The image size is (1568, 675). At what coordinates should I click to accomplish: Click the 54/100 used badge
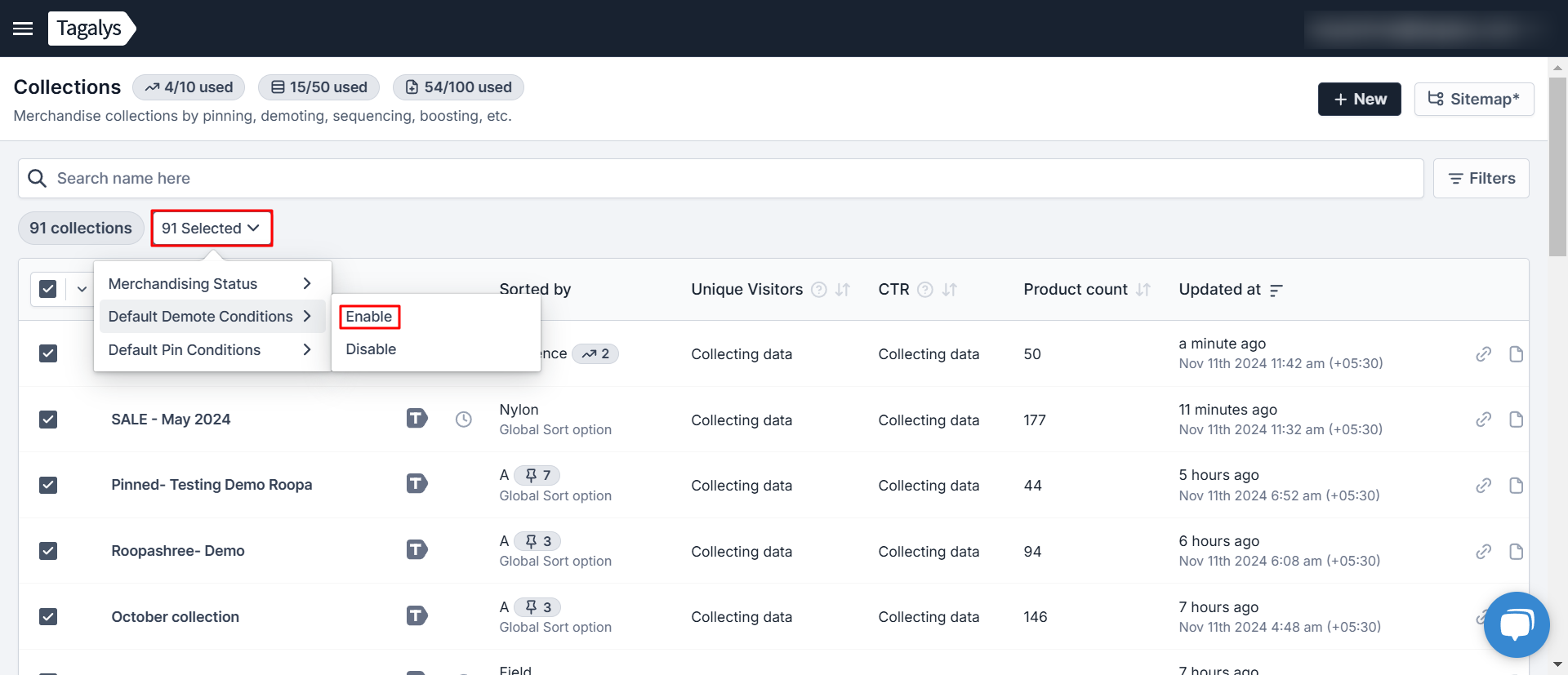(458, 87)
